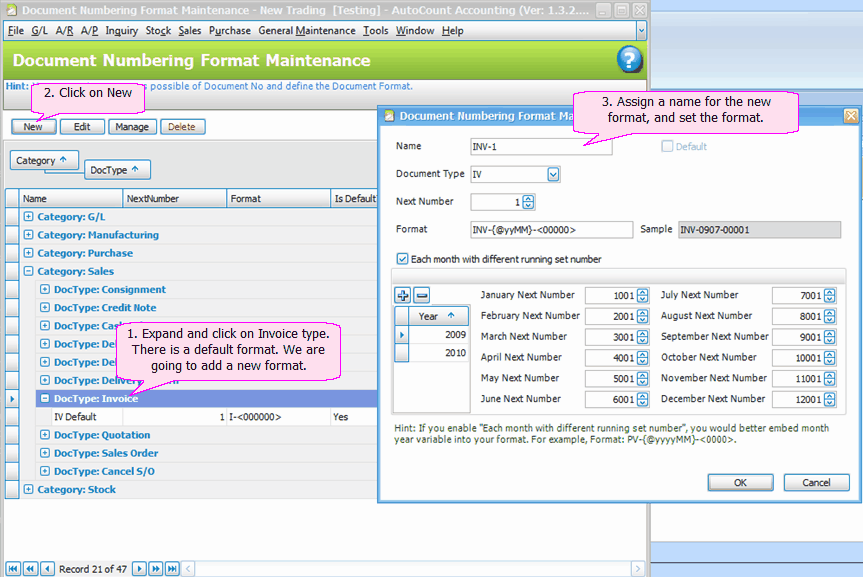Viewport: 863px width, 577px height.
Task: Collapse Category: Sales
Action: [x=29, y=271]
